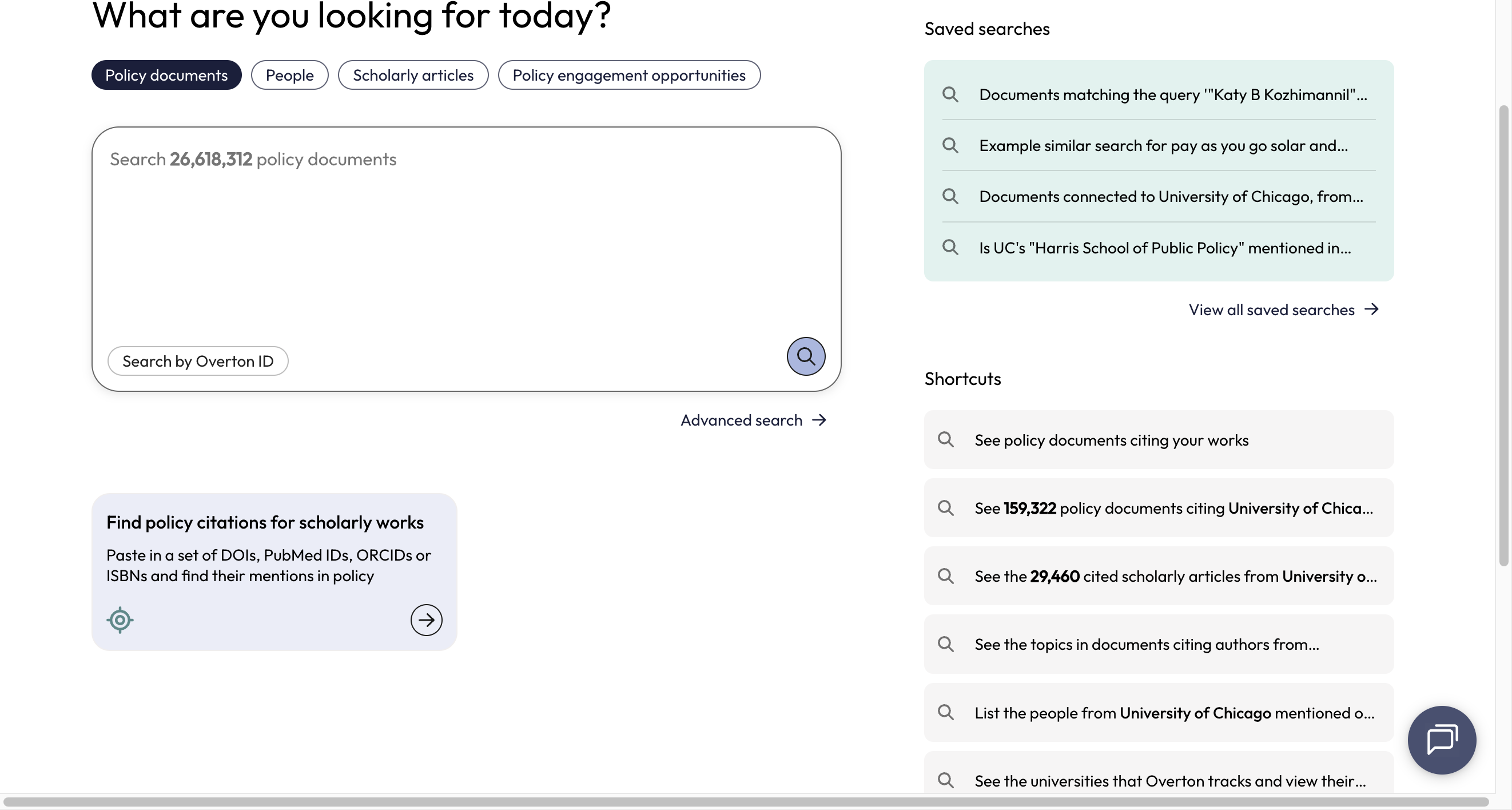The image size is (1512, 810).
Task: Click search icon beside 'List the people' shortcut
Action: pyautogui.click(x=946, y=712)
